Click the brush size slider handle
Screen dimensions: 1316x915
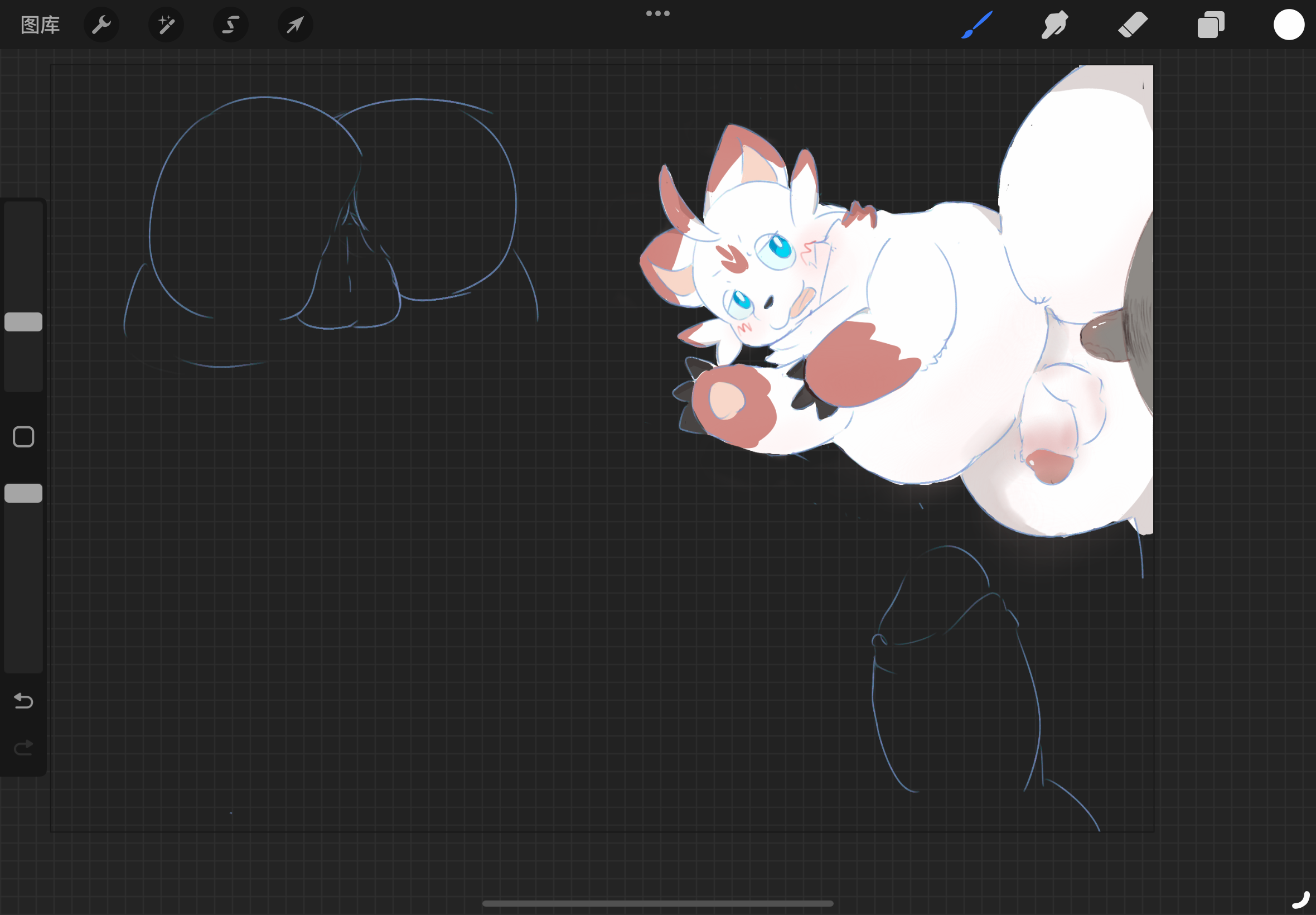(x=23, y=321)
